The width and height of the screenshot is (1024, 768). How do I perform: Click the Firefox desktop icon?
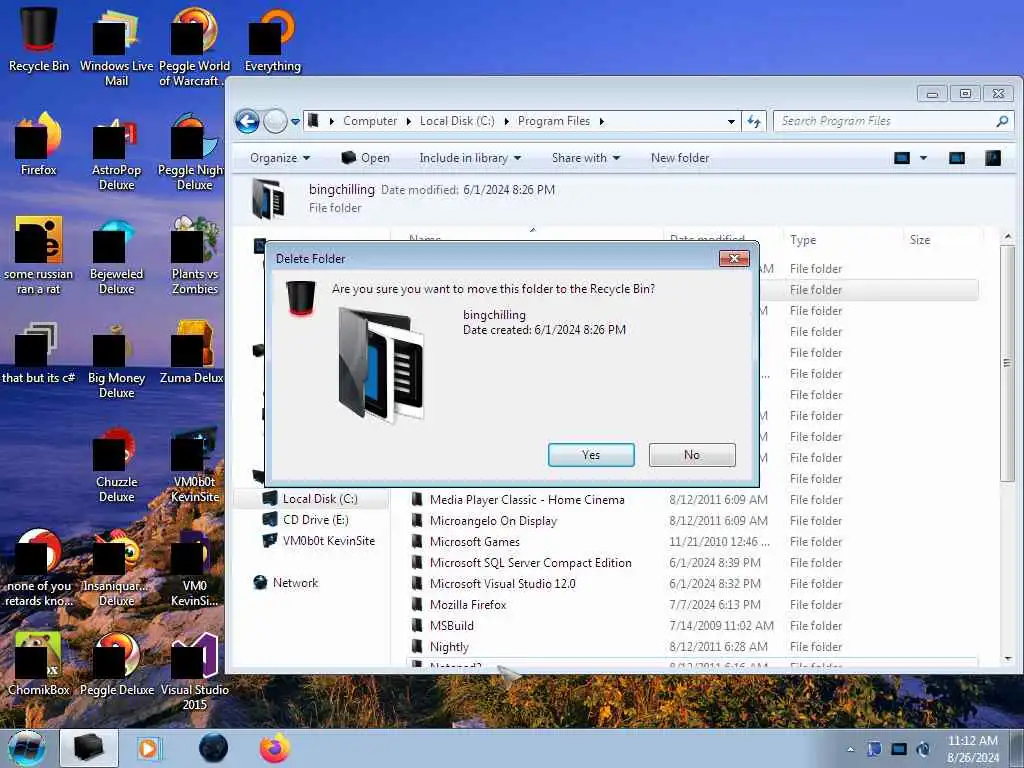[39, 144]
